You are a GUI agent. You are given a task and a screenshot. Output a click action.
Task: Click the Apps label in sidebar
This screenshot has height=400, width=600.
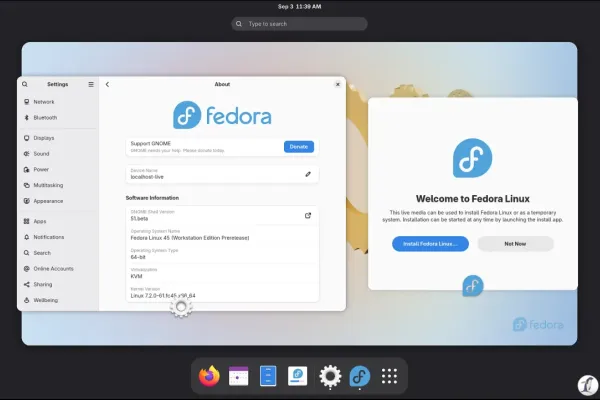tap(40, 221)
